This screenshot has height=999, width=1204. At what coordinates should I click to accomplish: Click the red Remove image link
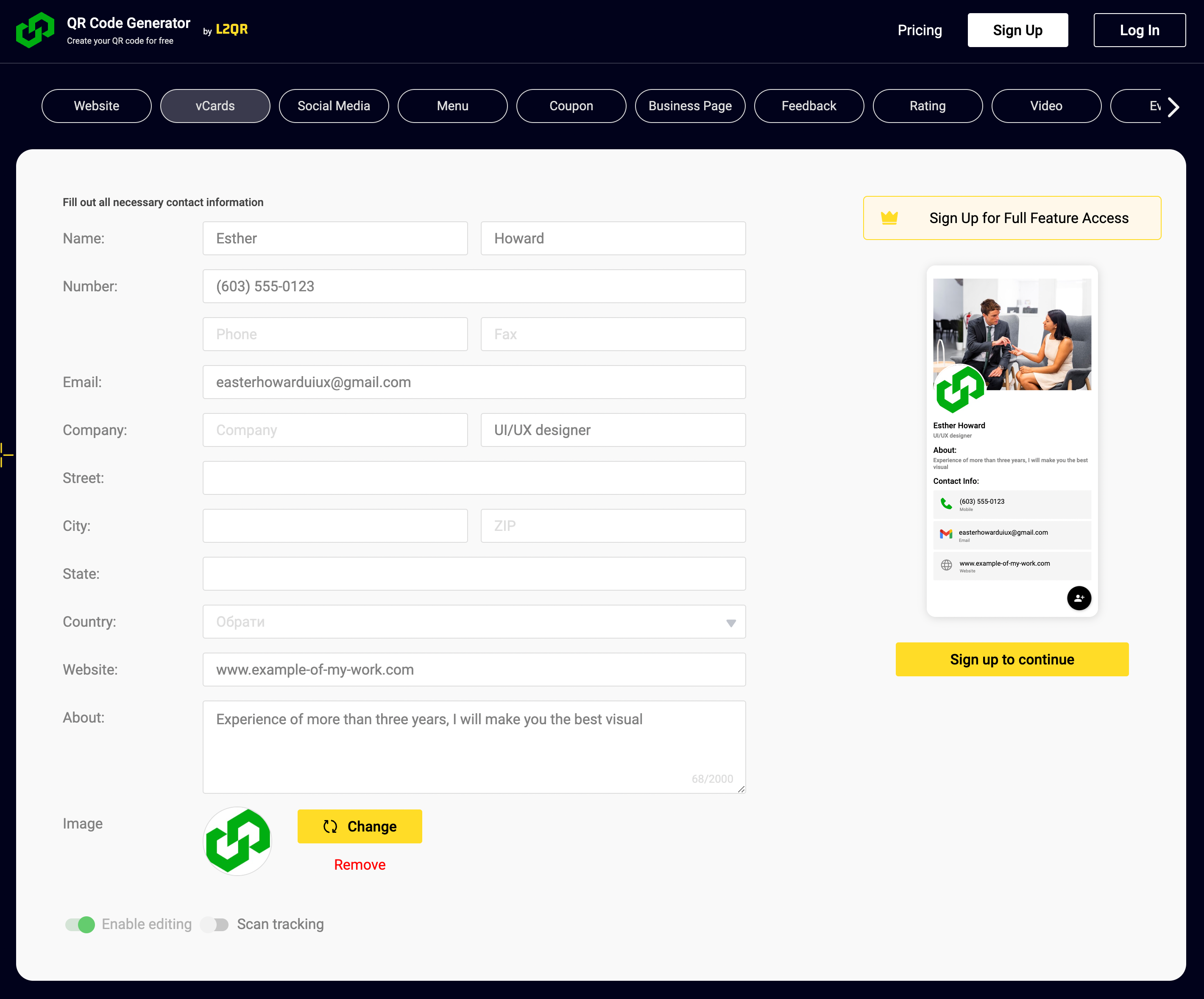[x=360, y=864]
